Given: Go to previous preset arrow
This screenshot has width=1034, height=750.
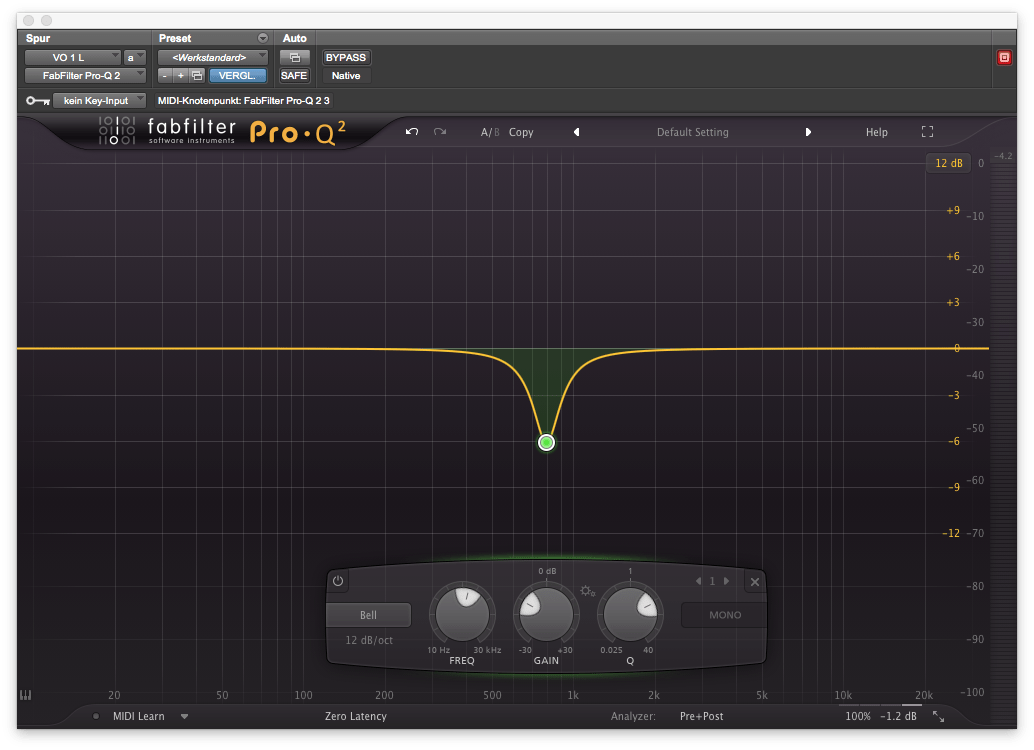Looking at the screenshot, I should (x=576, y=132).
